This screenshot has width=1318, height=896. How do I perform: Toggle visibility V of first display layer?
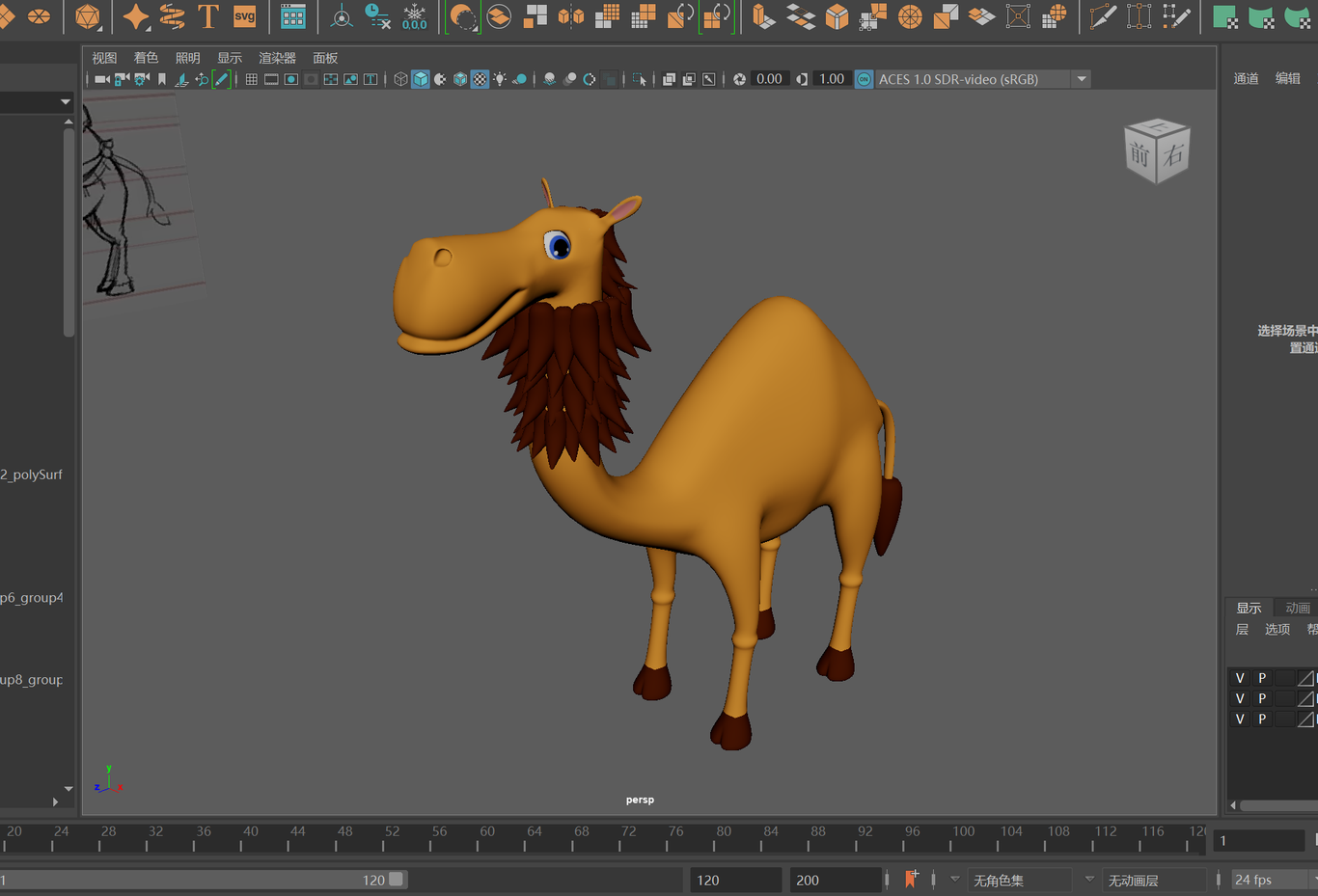pos(1240,678)
